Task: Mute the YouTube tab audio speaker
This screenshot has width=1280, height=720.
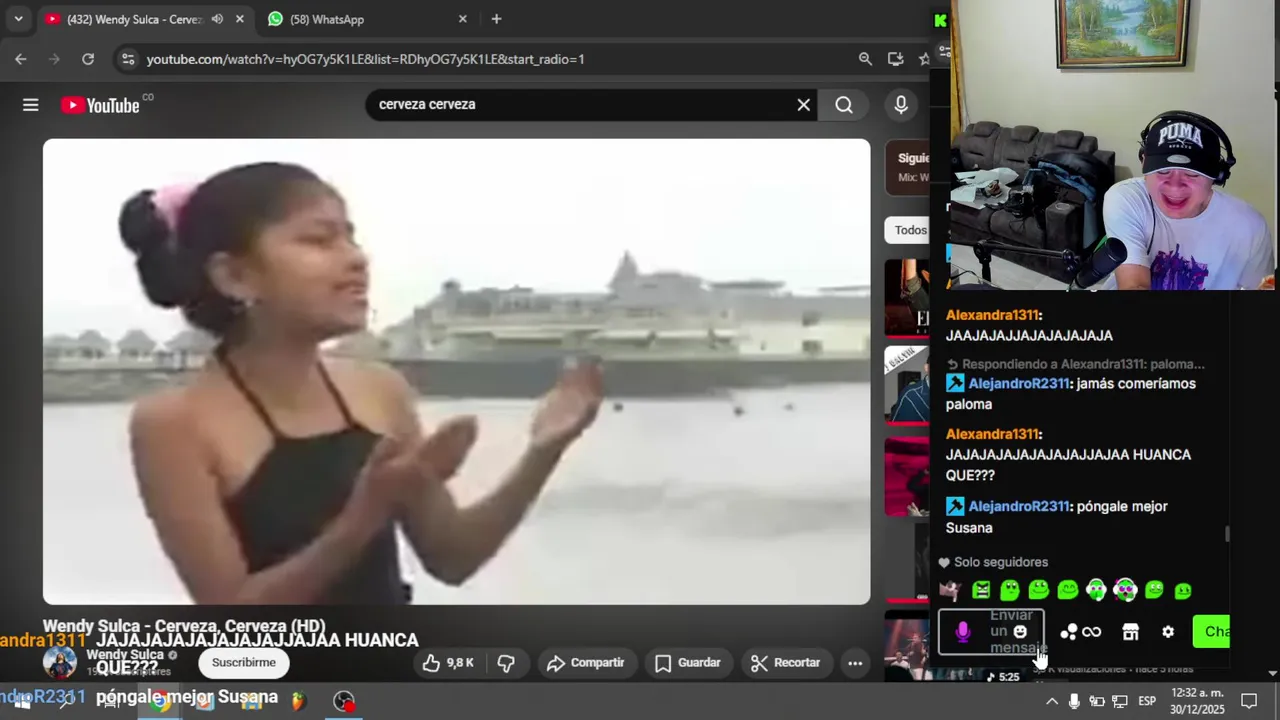Action: [217, 19]
